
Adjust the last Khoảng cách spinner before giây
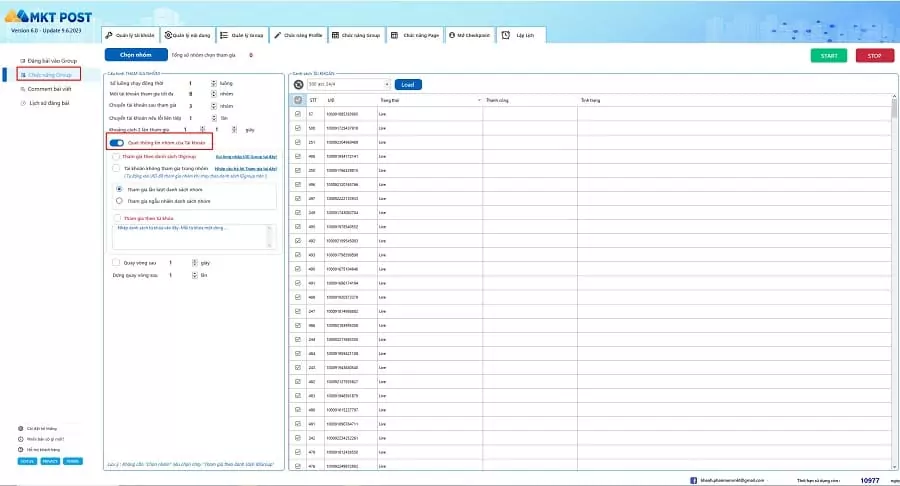(234, 130)
